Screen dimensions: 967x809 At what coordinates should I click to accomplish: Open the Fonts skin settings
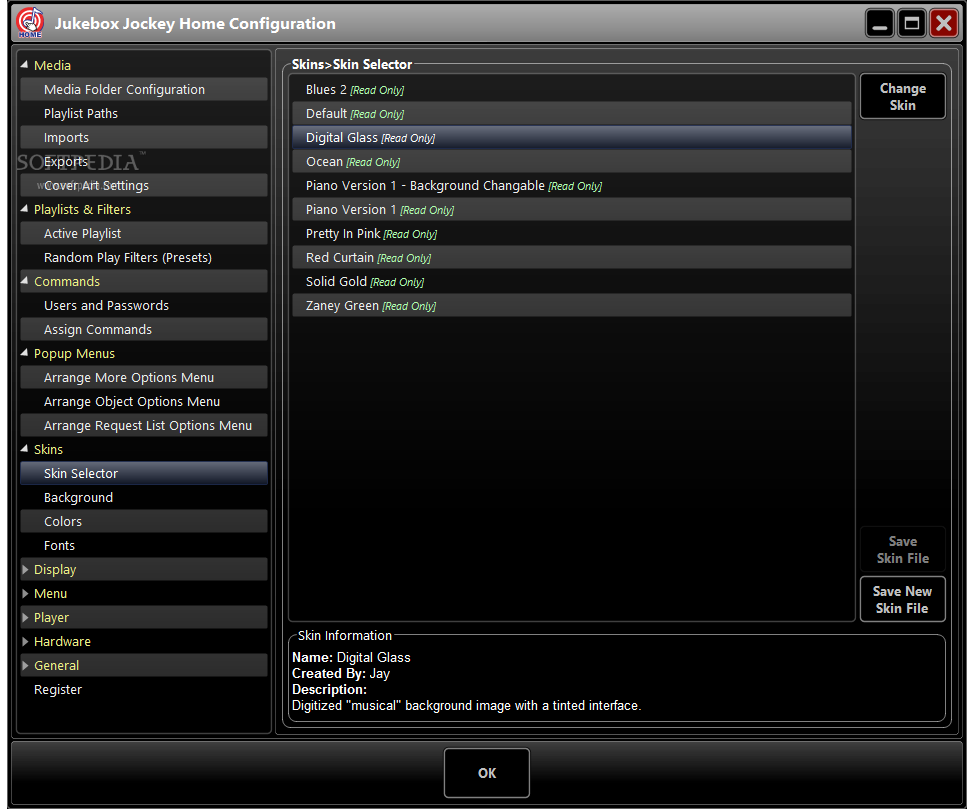(x=144, y=546)
